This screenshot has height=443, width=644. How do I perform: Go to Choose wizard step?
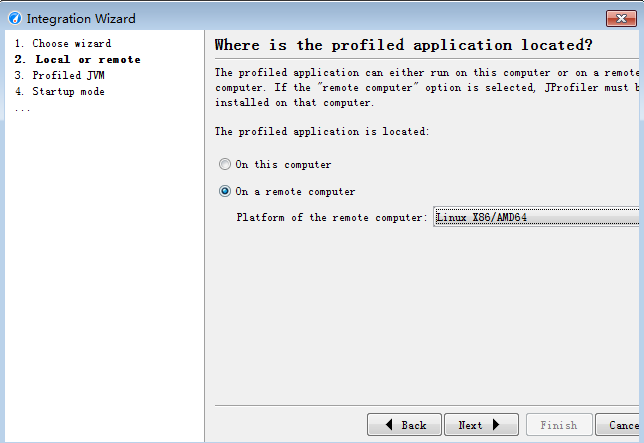[63, 44]
